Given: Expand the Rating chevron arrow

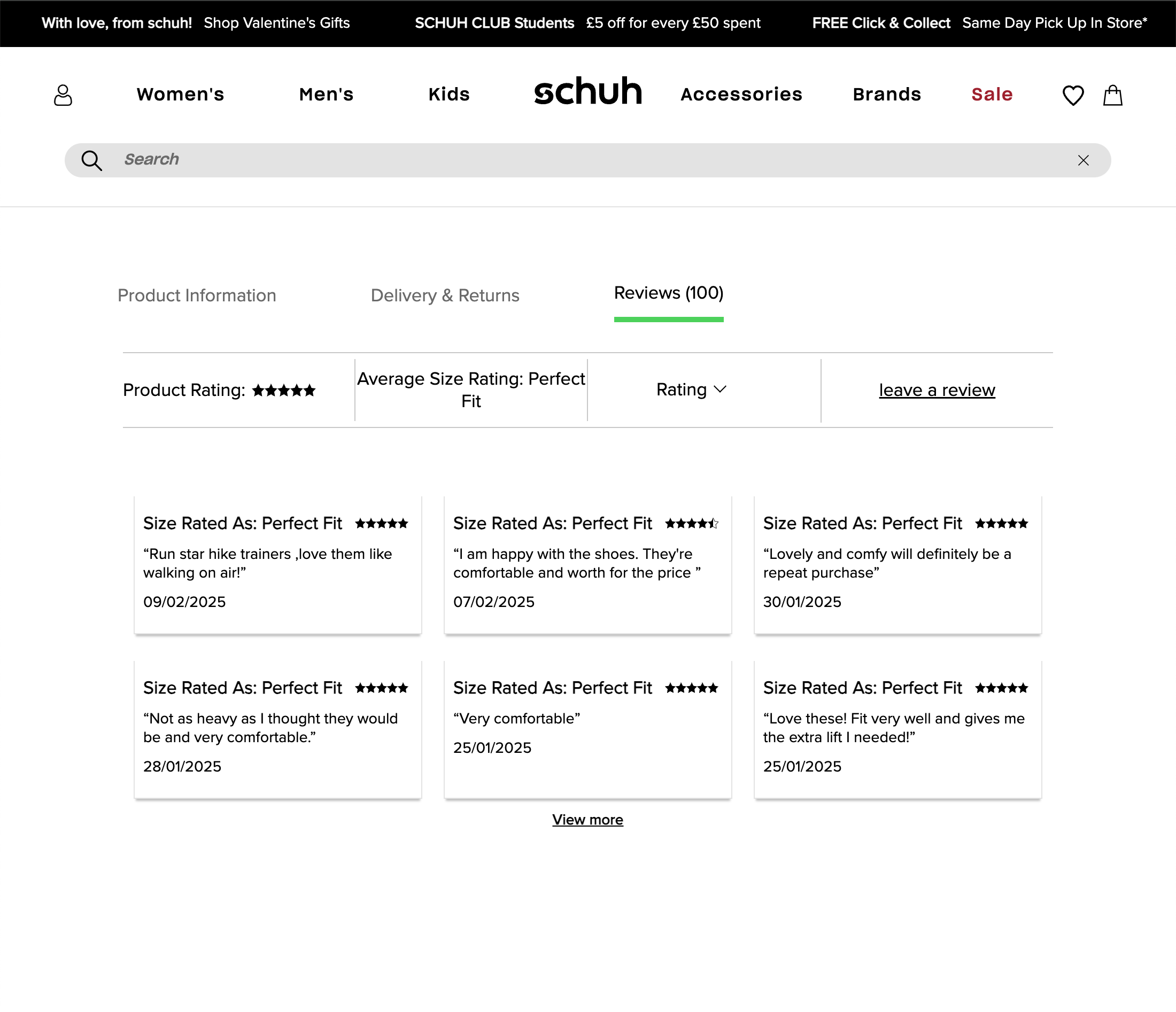Looking at the screenshot, I should coord(721,390).
